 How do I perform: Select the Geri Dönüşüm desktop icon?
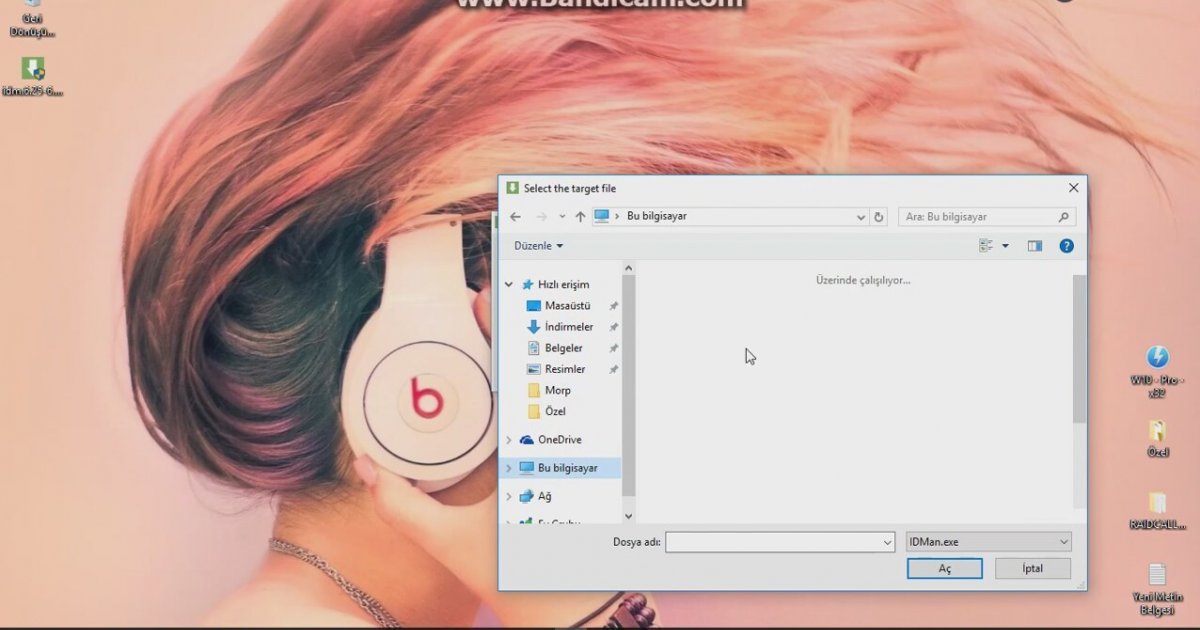tap(33, 19)
